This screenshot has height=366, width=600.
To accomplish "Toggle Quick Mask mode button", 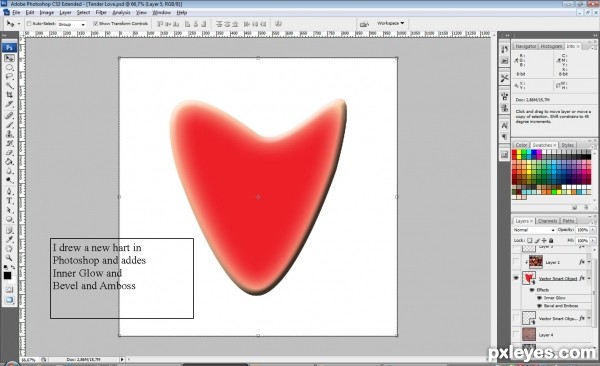I will (x=9, y=289).
